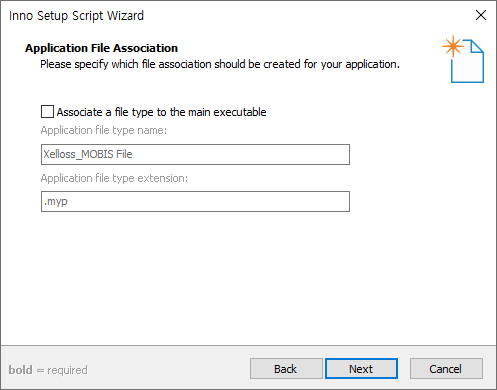This screenshot has width=497, height=390.
Task: Click the 'Associate a file type to the main executable' label
Action: tap(161, 112)
